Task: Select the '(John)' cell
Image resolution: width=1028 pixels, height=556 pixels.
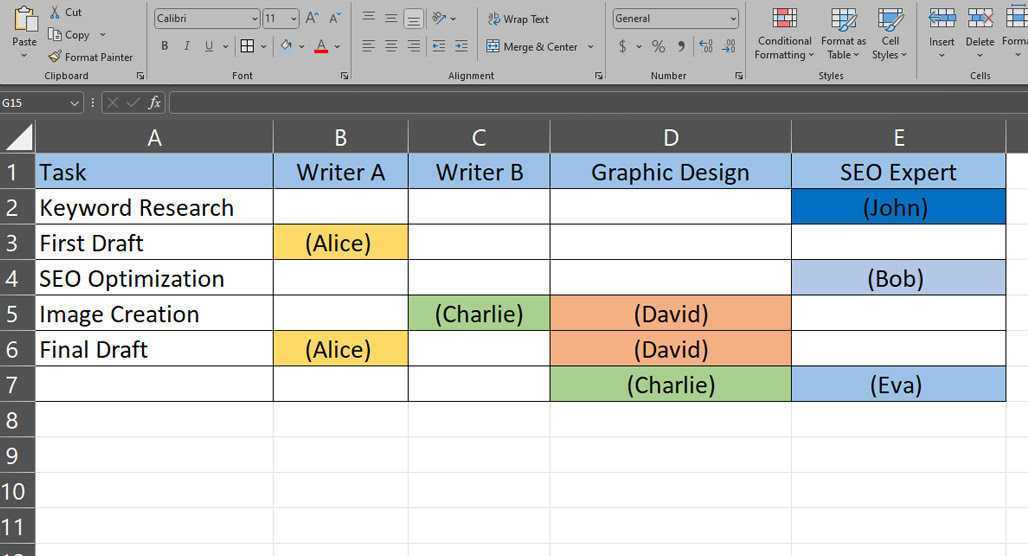Action: pyautogui.click(x=898, y=207)
